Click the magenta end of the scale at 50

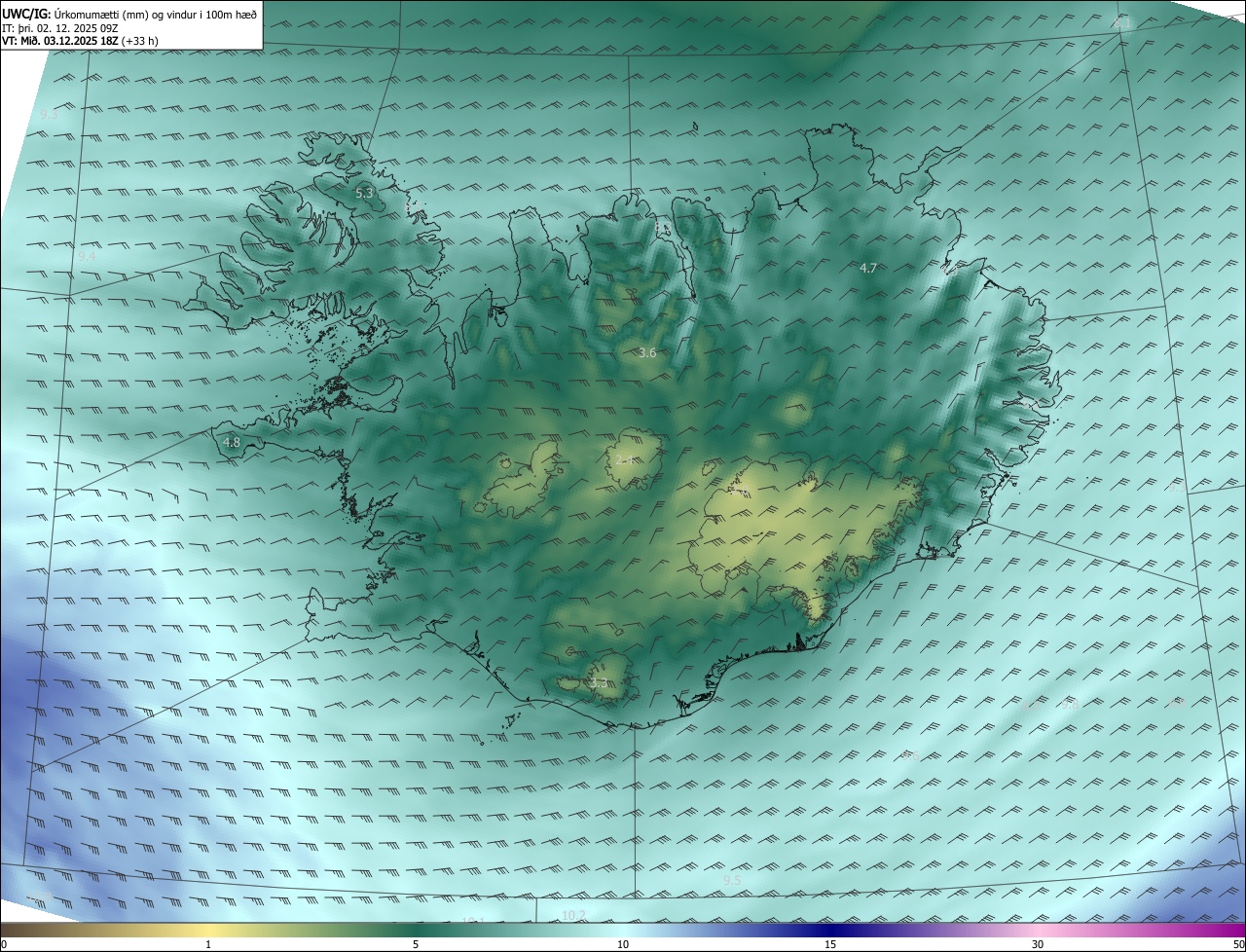coord(1239,930)
